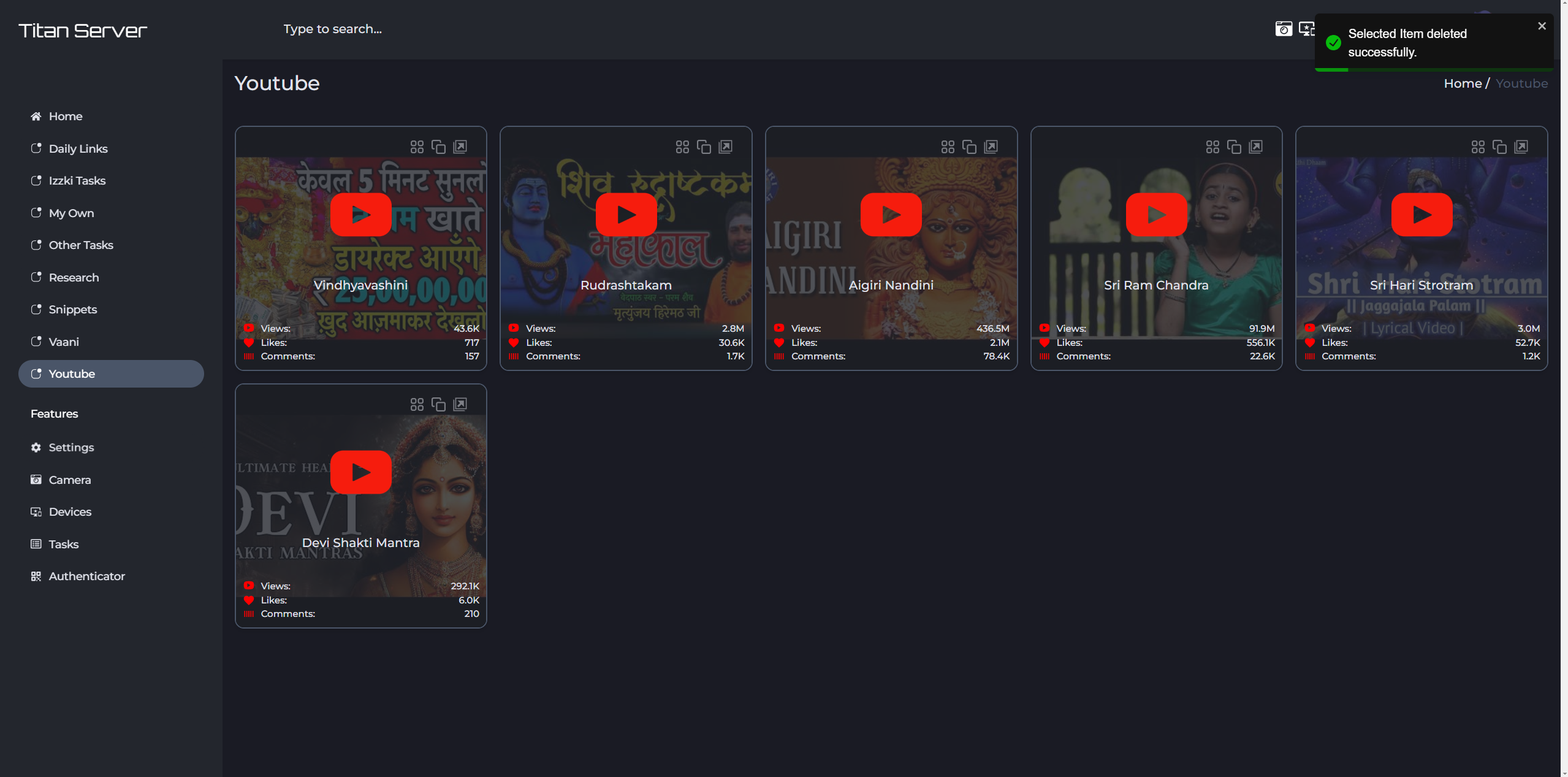
Task: Click the page vertical scrollbar
Action: pos(1564,388)
